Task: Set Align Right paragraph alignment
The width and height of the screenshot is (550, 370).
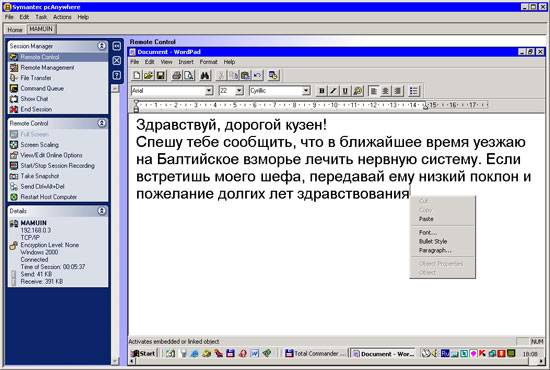Action: [397, 91]
